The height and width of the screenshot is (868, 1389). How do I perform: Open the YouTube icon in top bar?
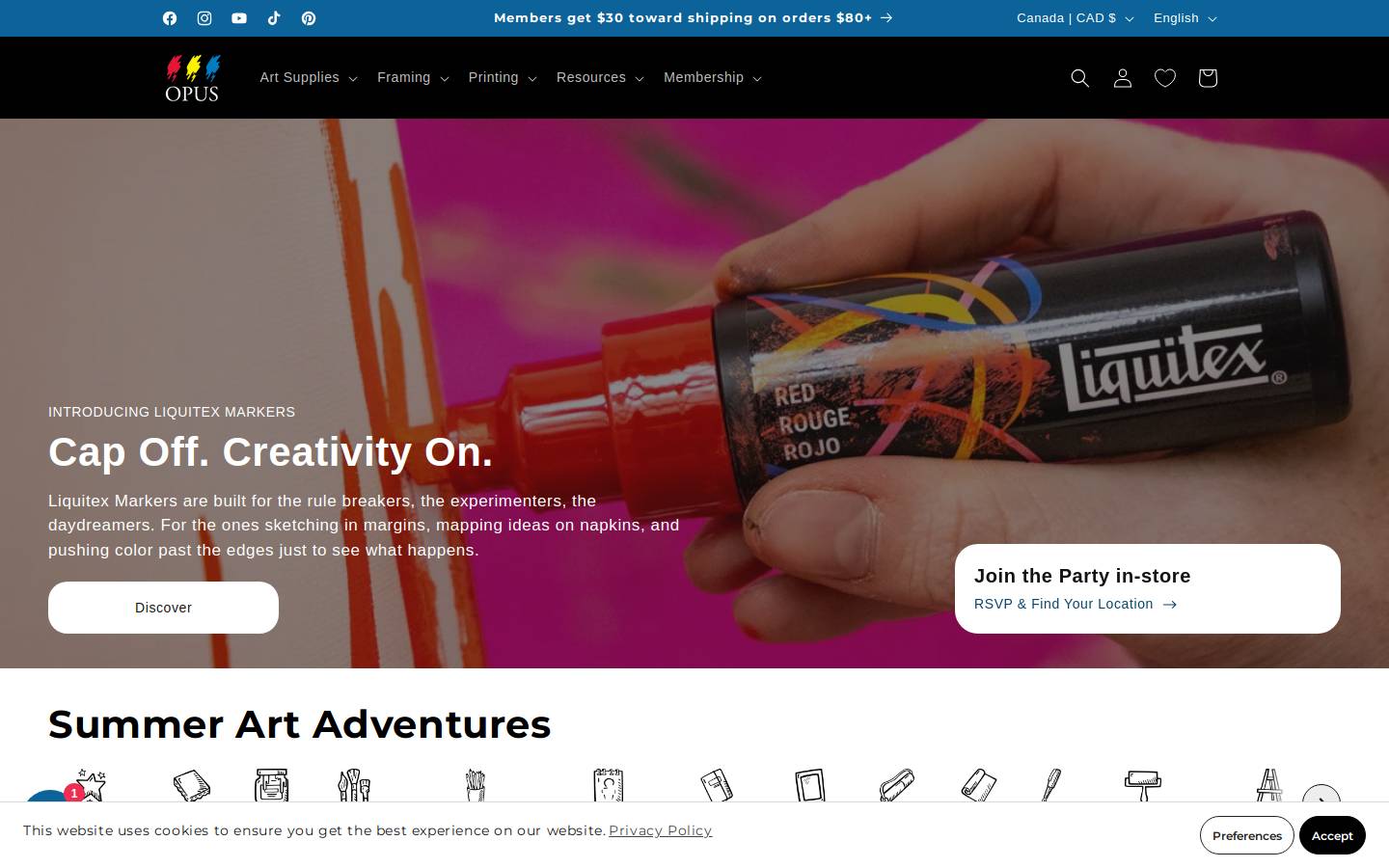click(x=239, y=18)
